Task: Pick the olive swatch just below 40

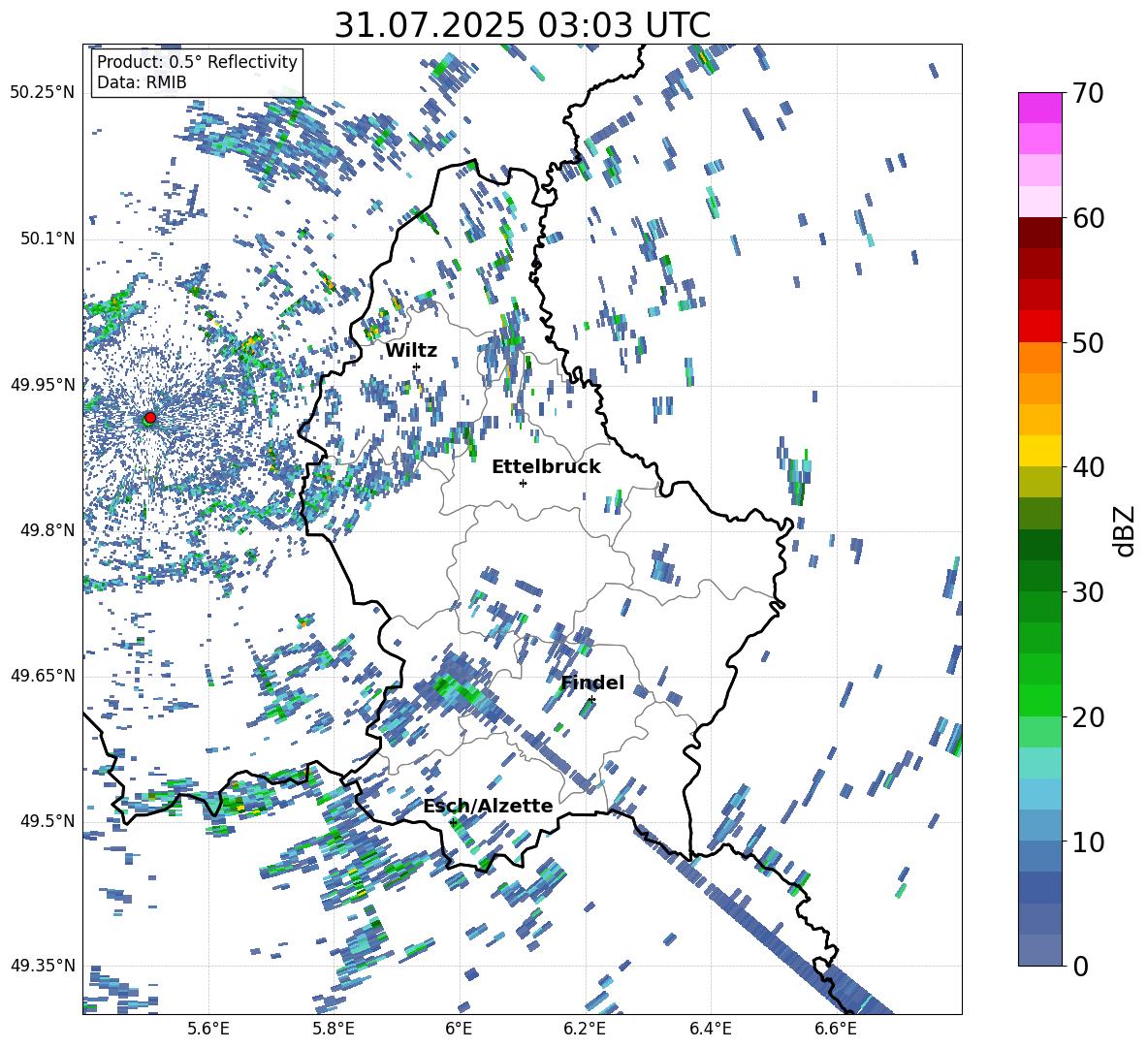Action: coord(1039,482)
